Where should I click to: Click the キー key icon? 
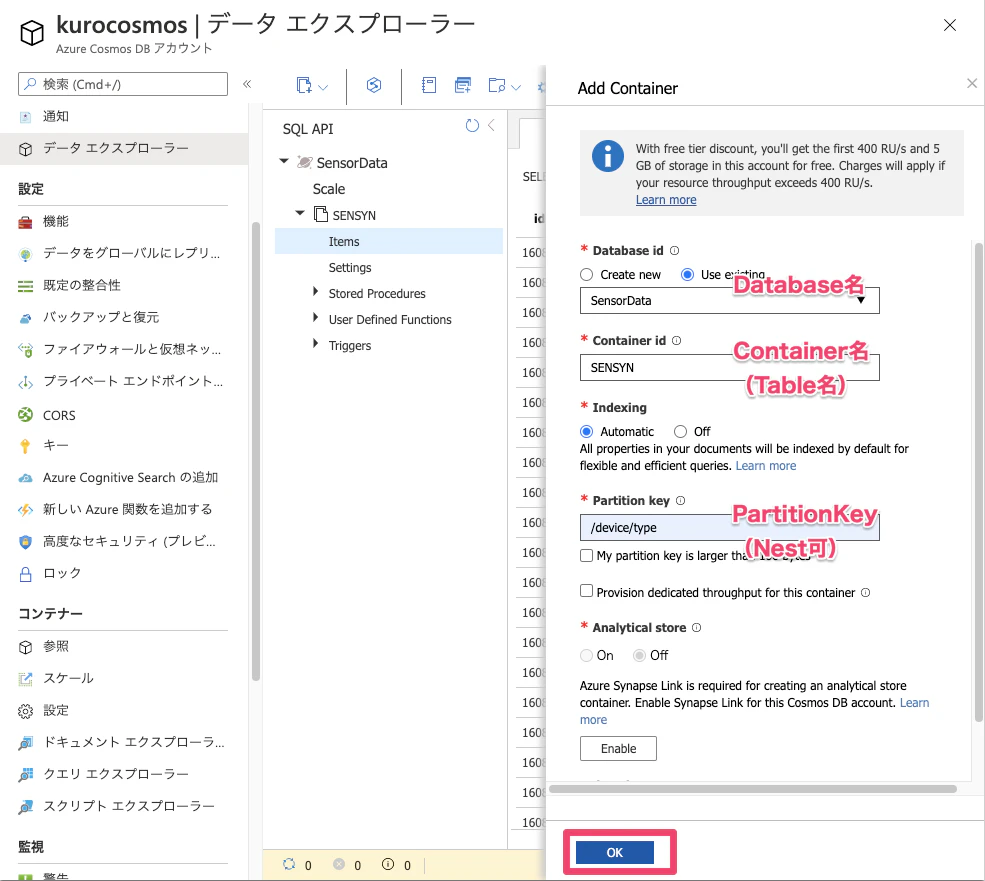(x=25, y=446)
